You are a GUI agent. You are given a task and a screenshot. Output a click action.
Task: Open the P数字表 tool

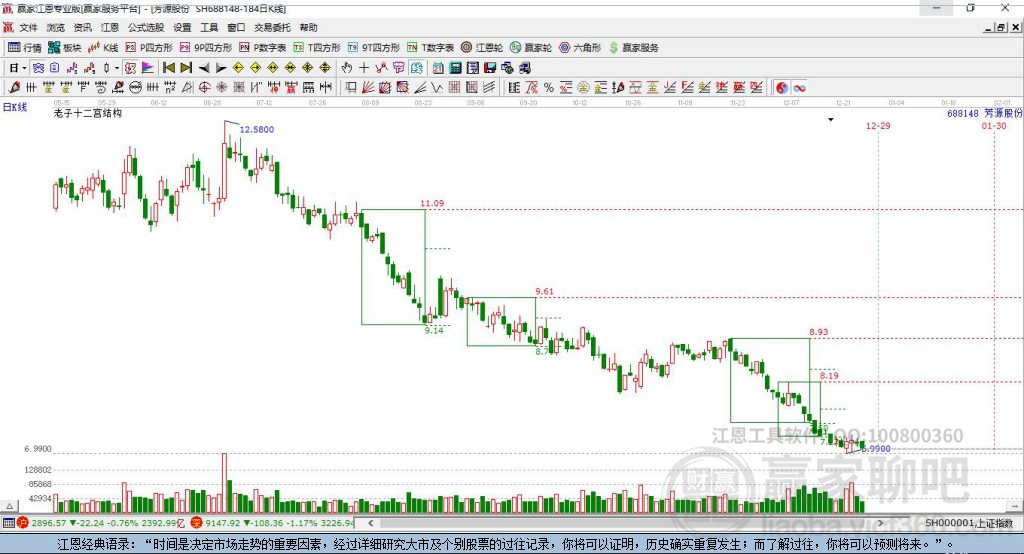(262, 48)
